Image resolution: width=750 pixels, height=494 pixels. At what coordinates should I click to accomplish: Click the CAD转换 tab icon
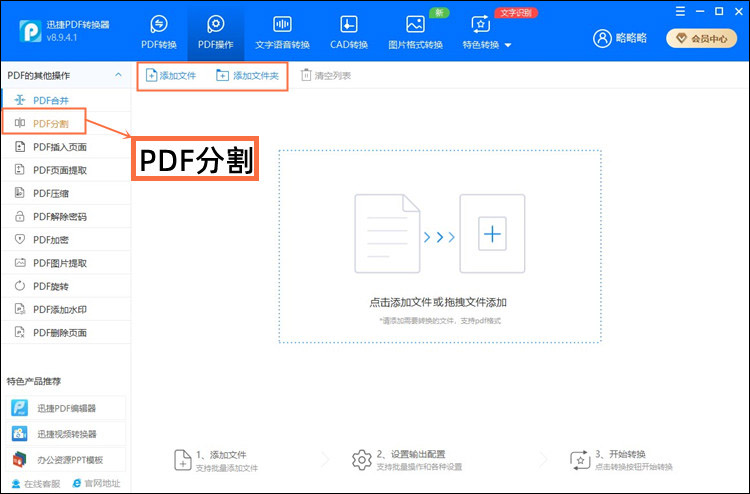[349, 24]
